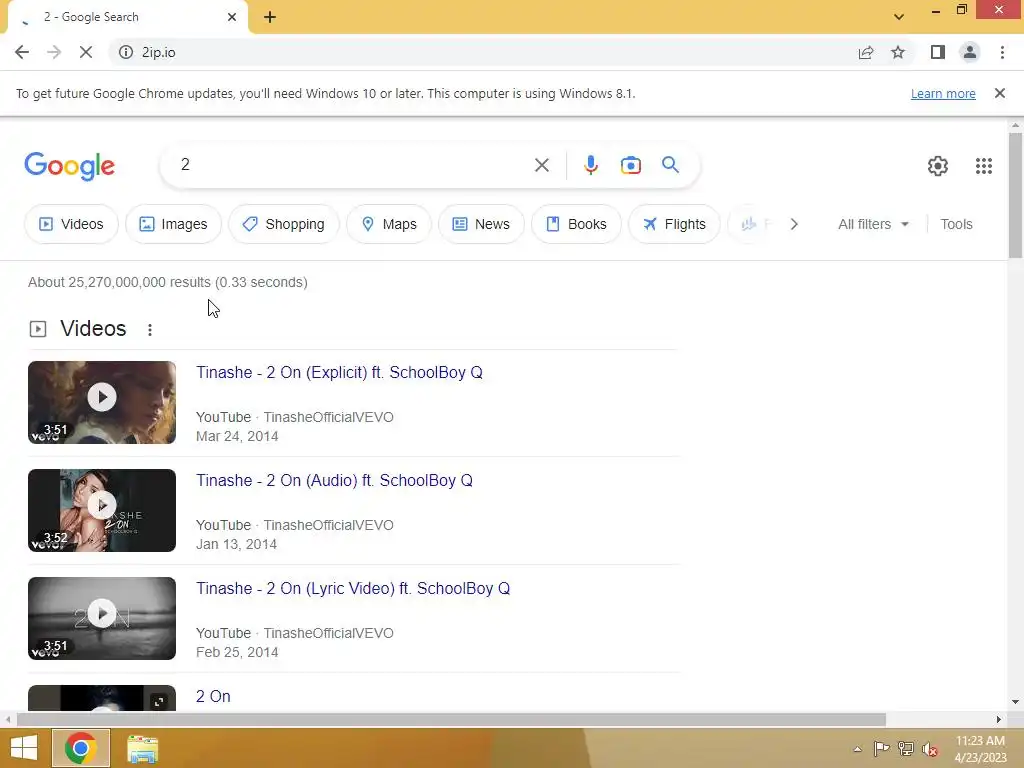The image size is (1024, 768).
Task: Open Videos section three-dot options
Action: pyautogui.click(x=150, y=330)
